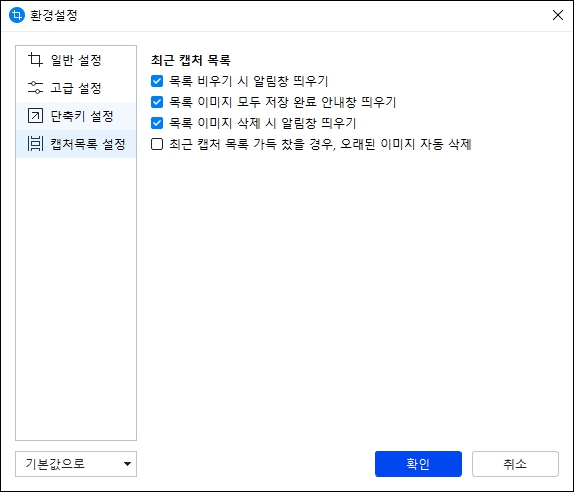Confirm settings with the 확인 button
This screenshot has height=492, width=574.
[418, 464]
